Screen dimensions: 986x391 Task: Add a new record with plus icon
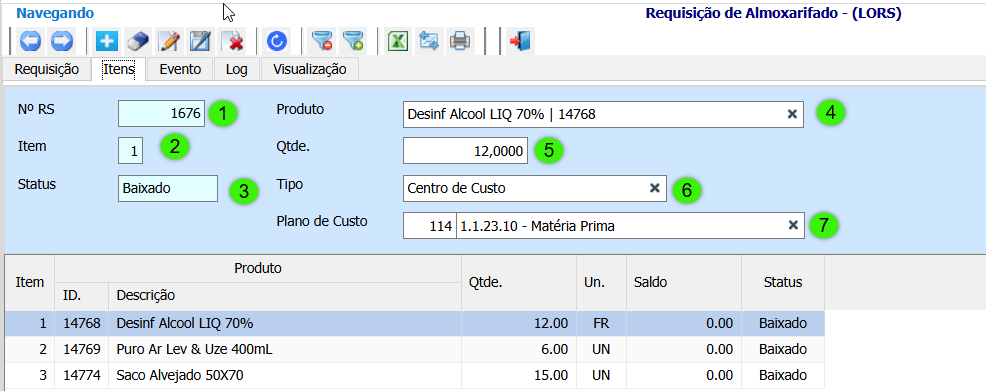point(107,41)
